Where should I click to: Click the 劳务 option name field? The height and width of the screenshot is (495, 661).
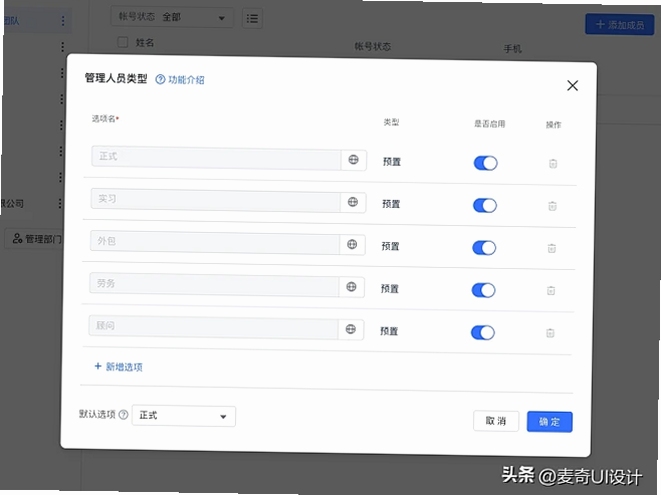click(x=214, y=285)
